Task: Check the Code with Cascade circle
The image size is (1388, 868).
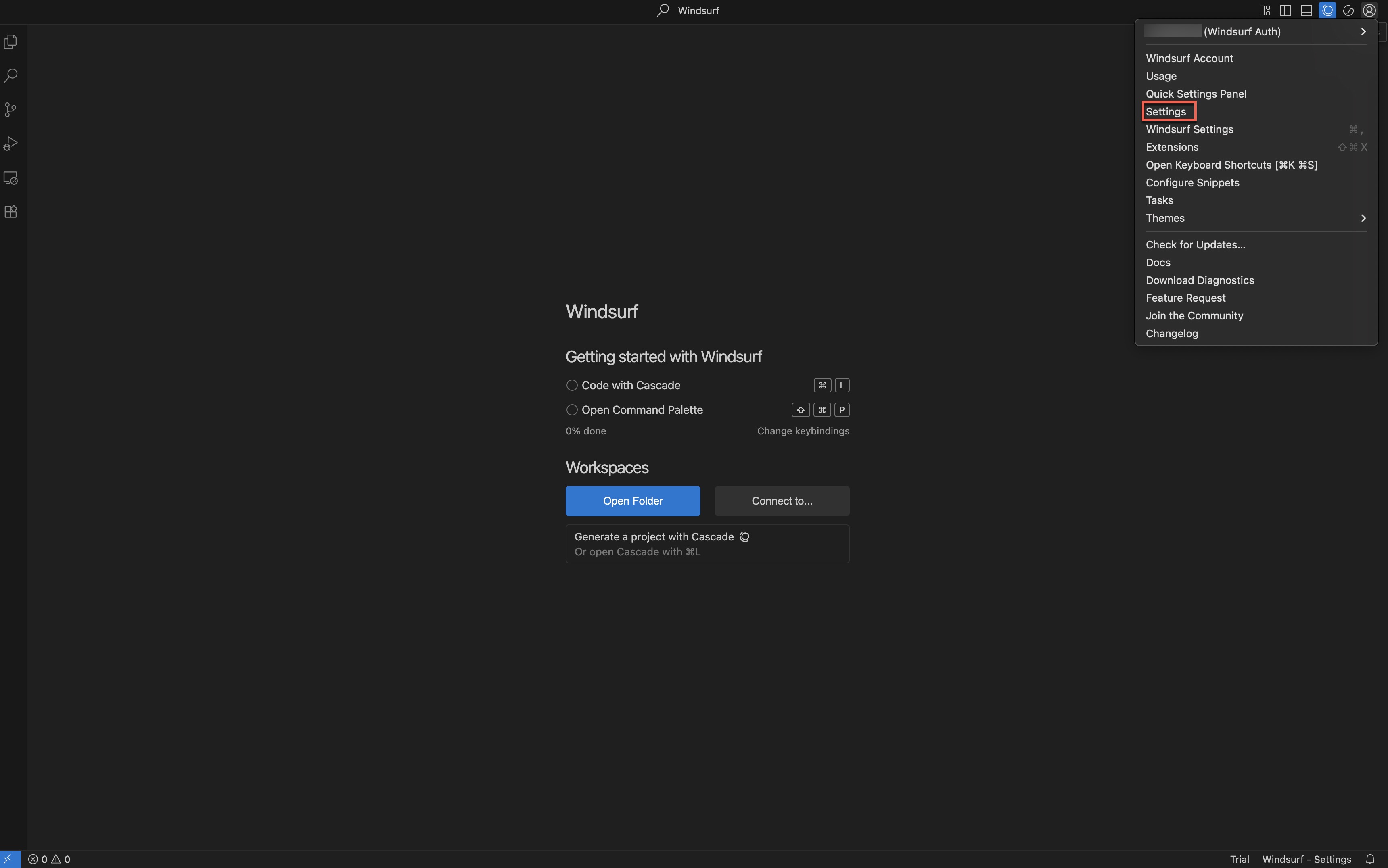Action: (x=571, y=385)
